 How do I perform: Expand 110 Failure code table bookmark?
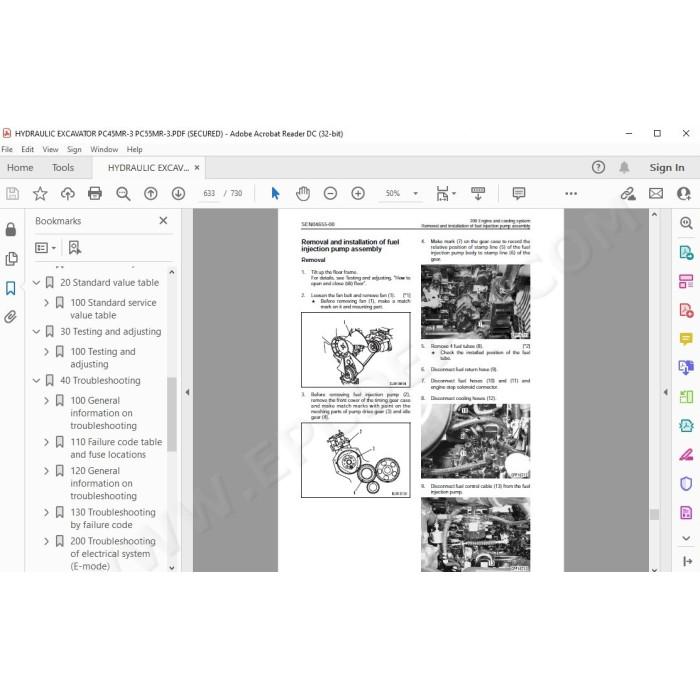(46, 442)
